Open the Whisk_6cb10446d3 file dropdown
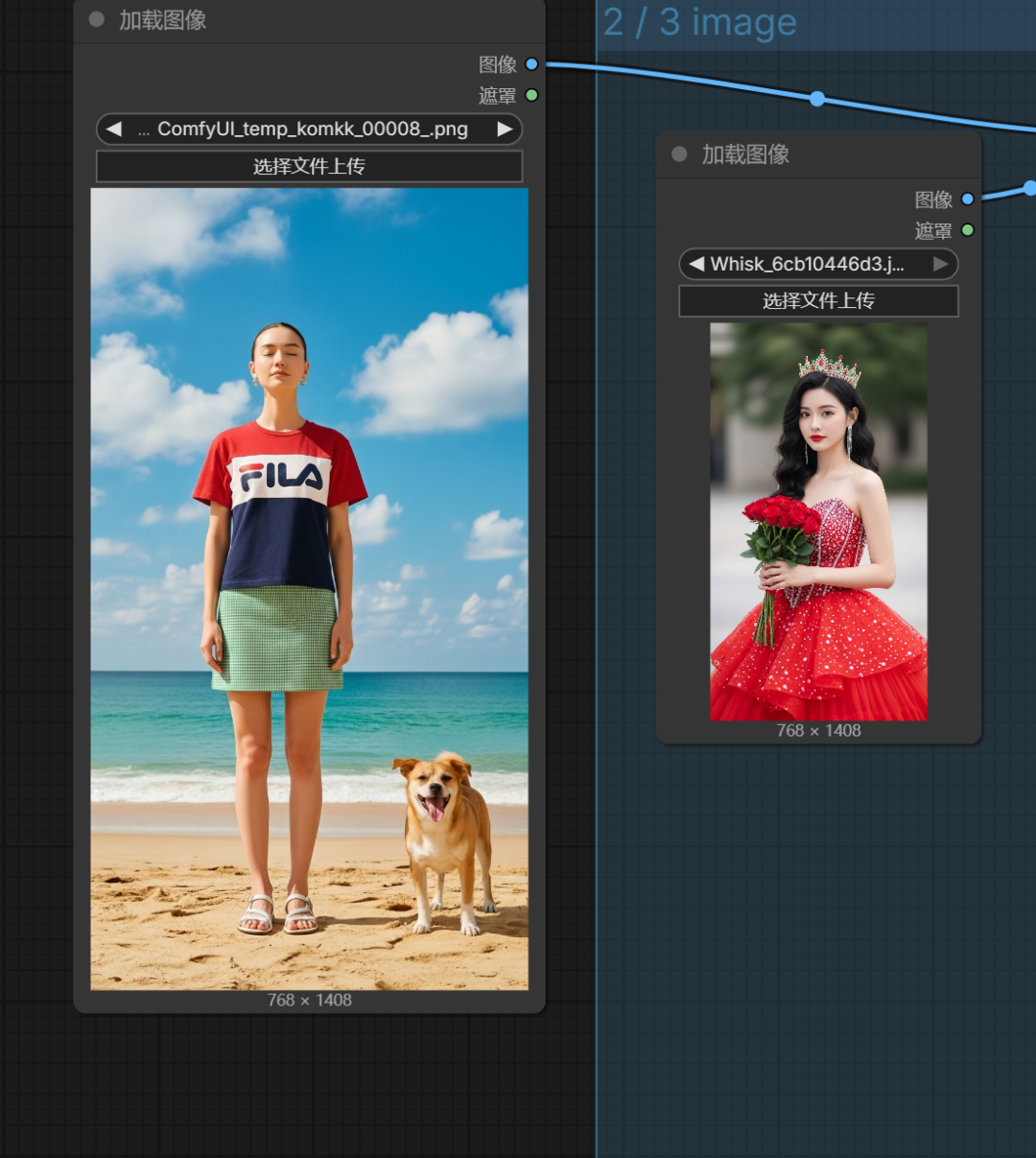 tap(808, 264)
